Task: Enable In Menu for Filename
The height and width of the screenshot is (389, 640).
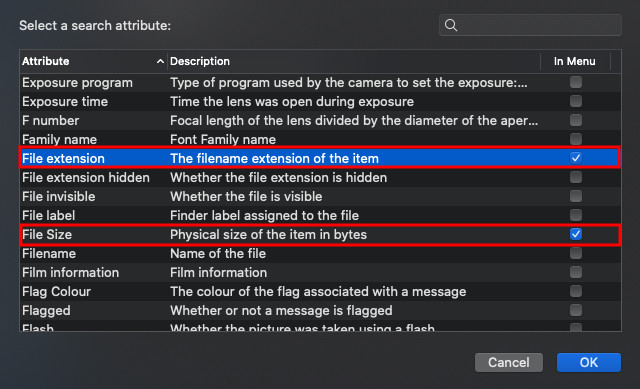Action: (x=576, y=253)
